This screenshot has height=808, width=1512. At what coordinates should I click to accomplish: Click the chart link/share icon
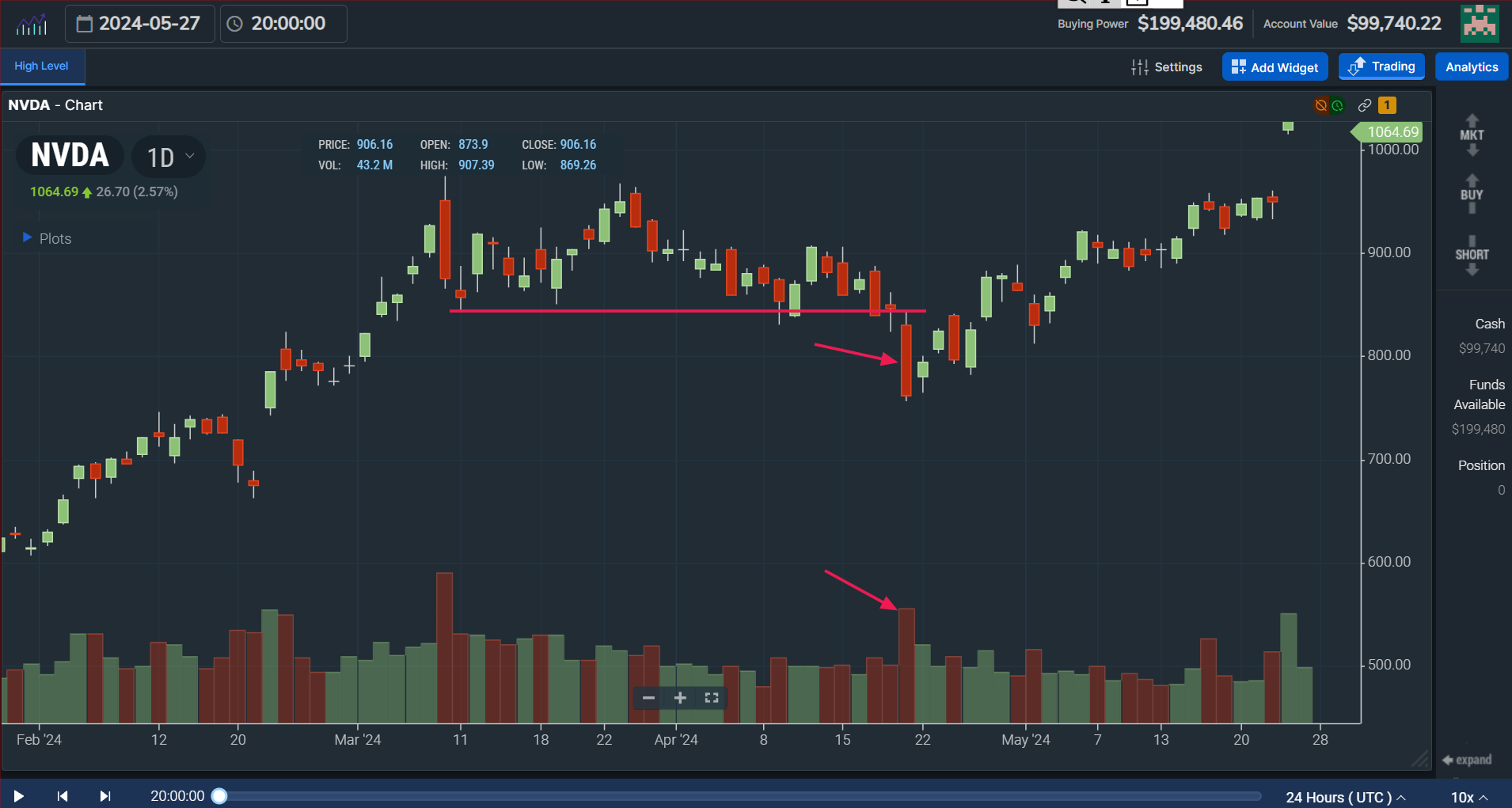tap(1364, 104)
